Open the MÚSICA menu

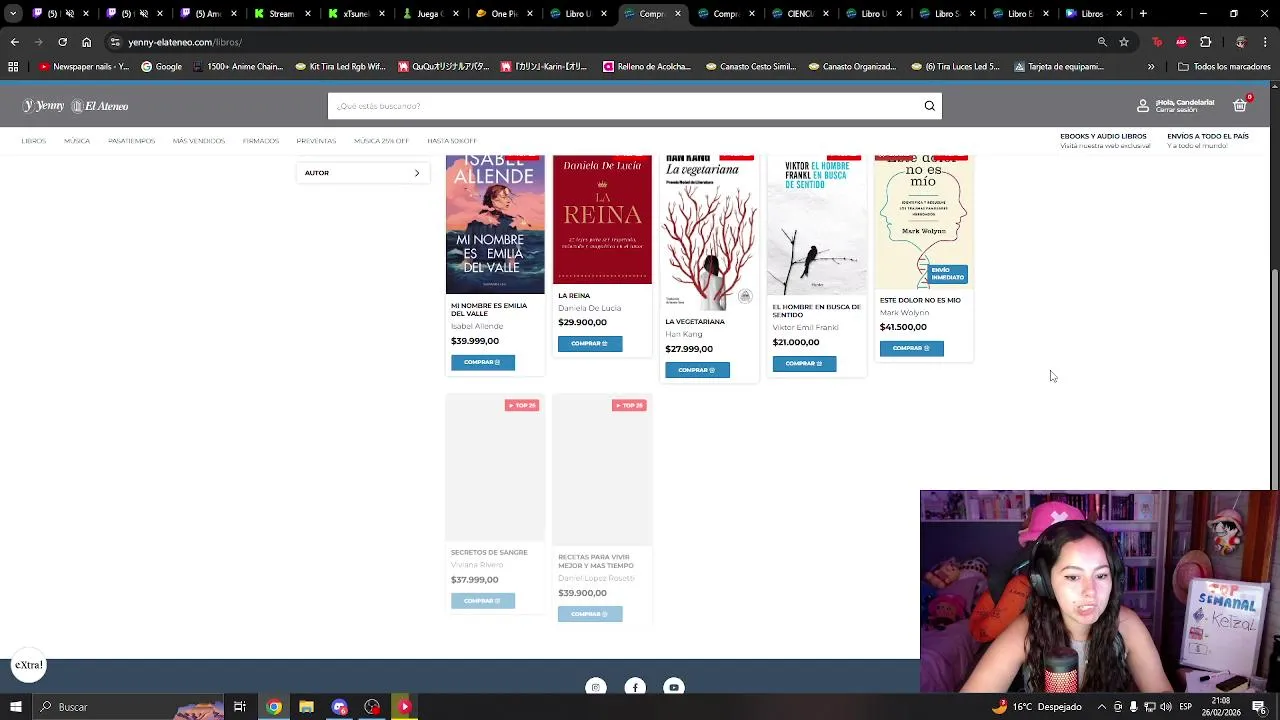[x=77, y=141]
